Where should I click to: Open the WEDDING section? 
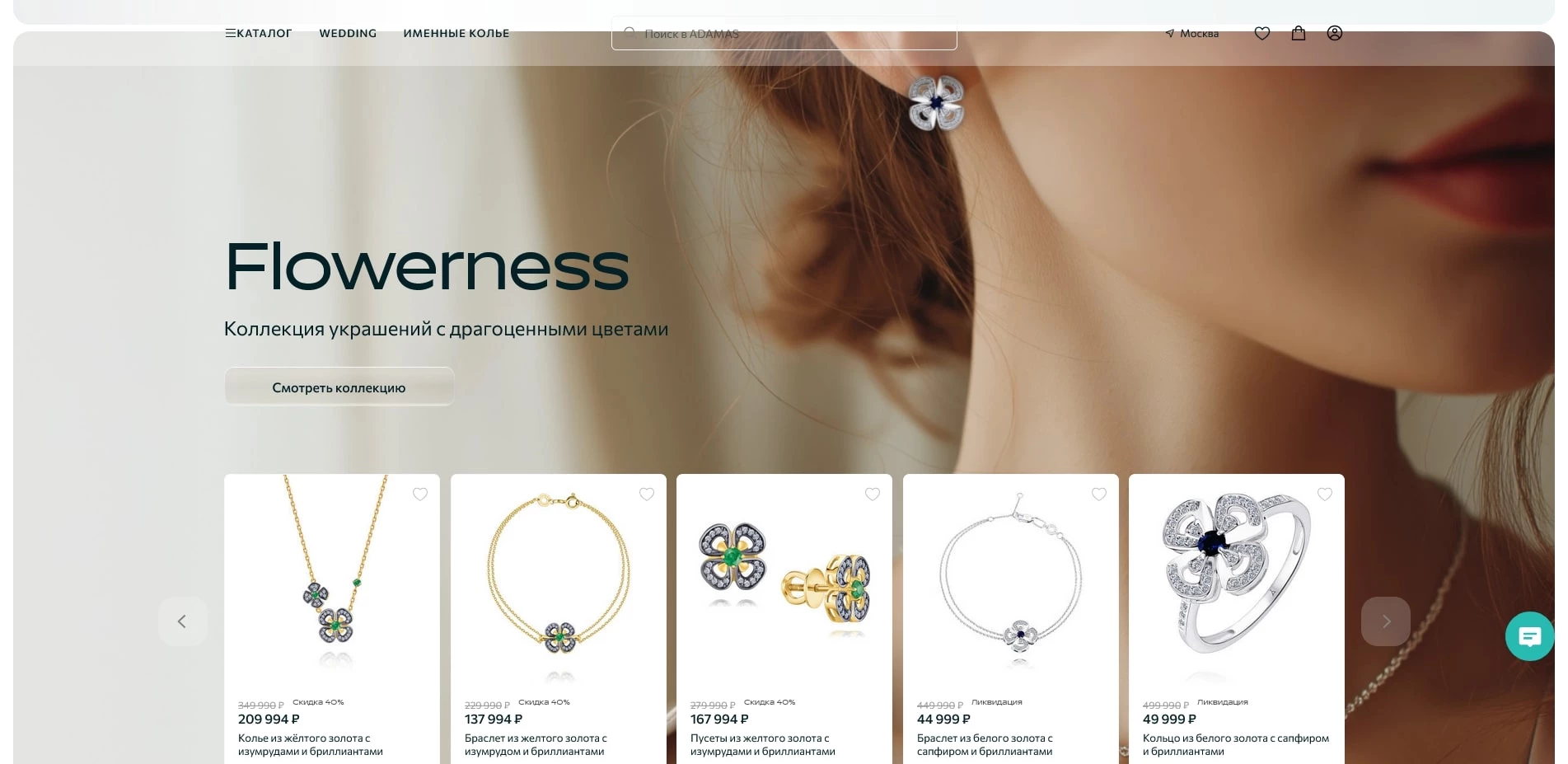pyautogui.click(x=348, y=34)
